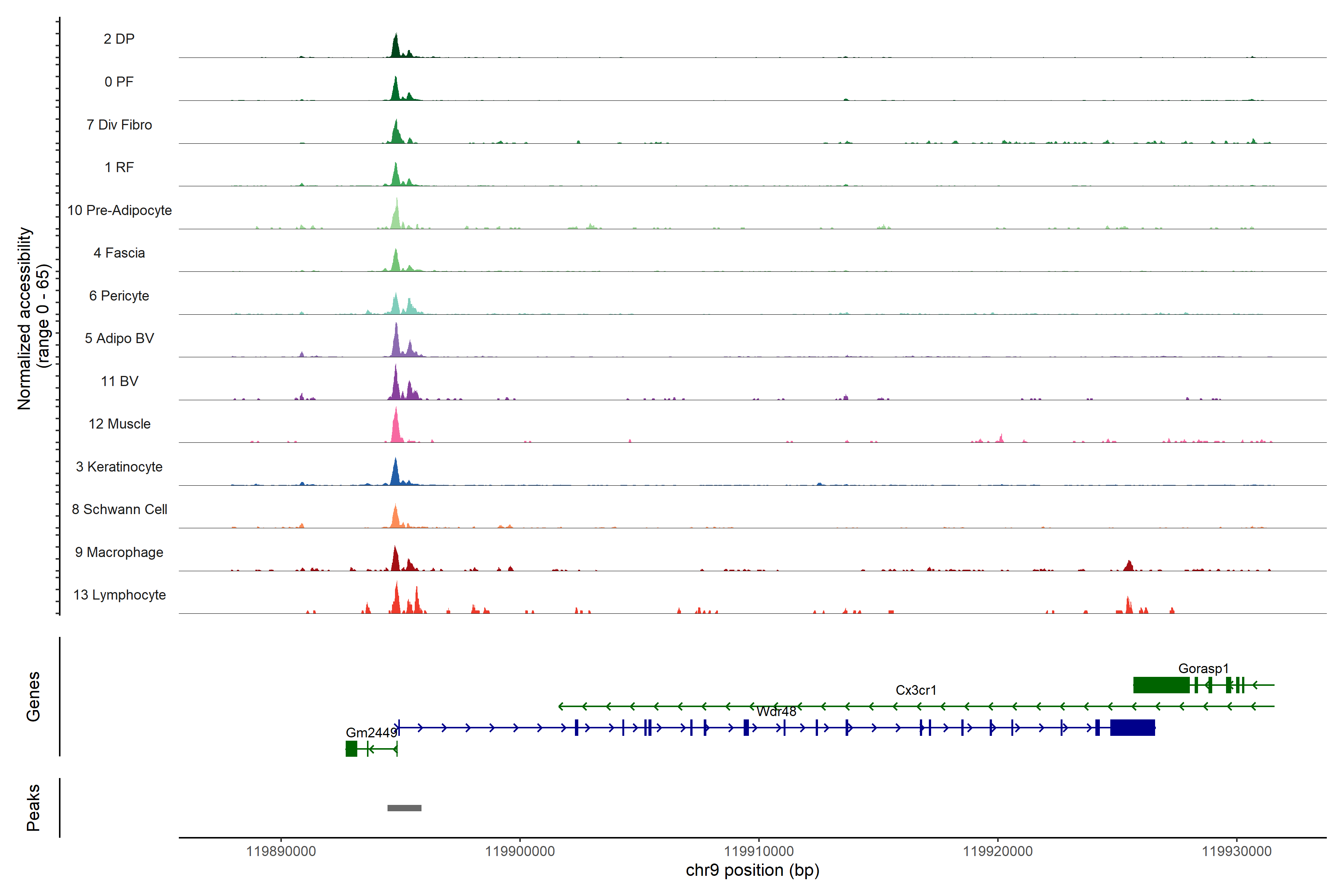
Task: Click the Peaks panel label
Action: click(33, 807)
